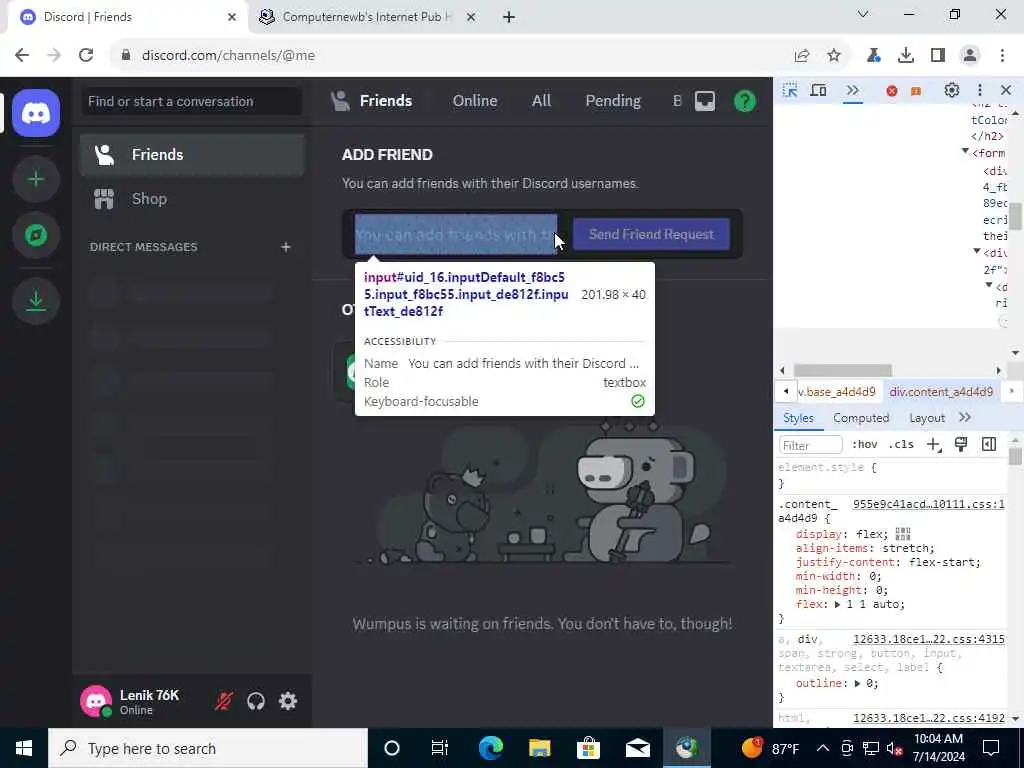Click the add friend username input field
The image size is (1024, 768).
coord(456,234)
